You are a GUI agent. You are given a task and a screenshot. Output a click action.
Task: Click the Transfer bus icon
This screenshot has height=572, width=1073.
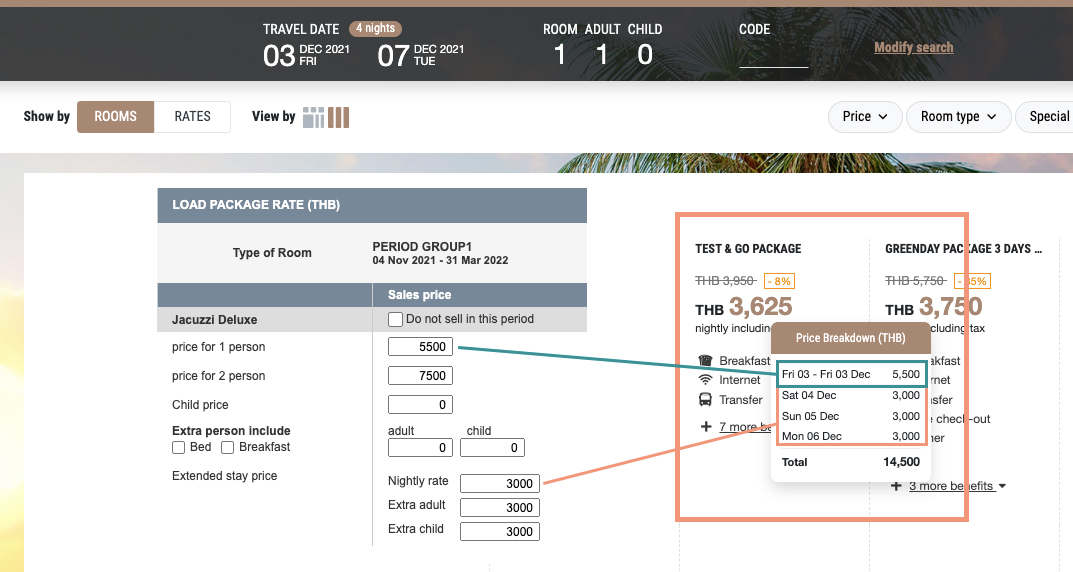click(x=704, y=400)
